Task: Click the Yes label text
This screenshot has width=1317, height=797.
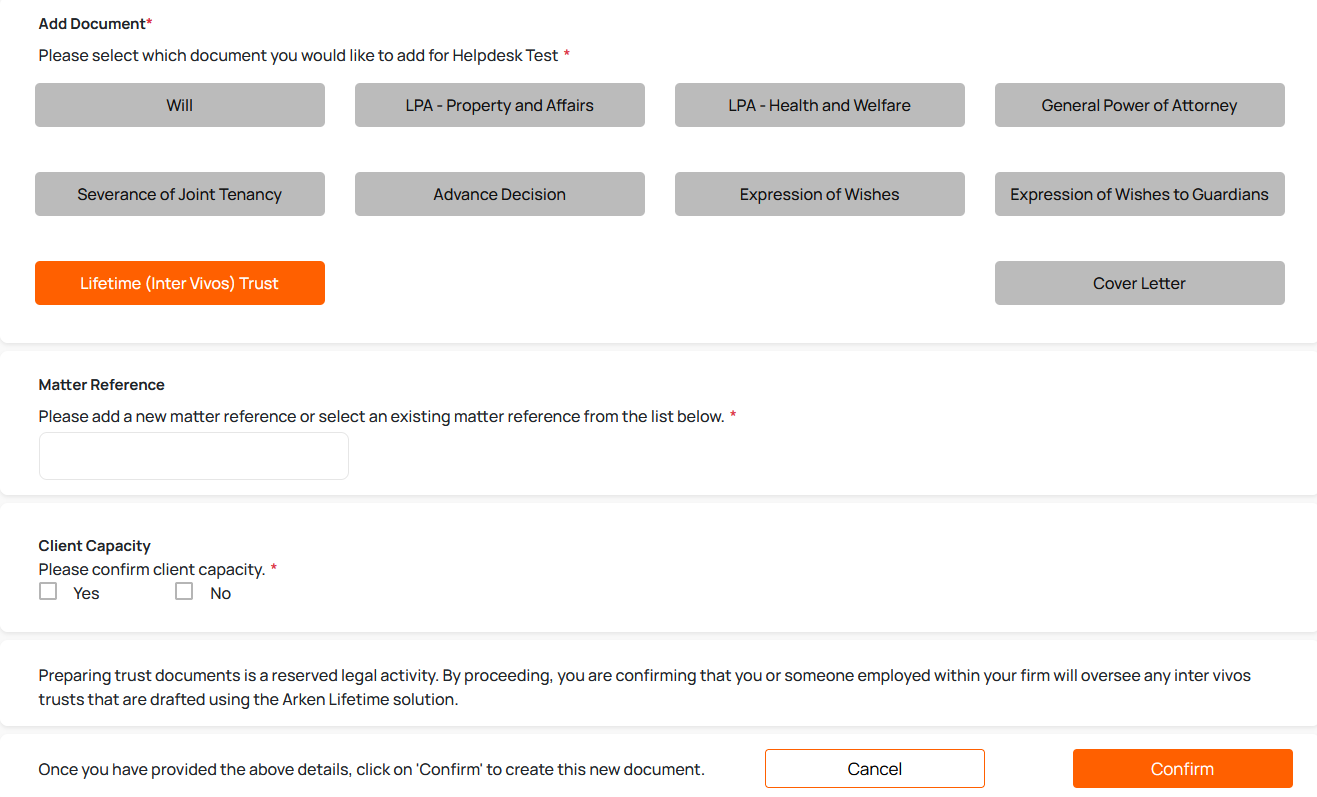Action: click(x=87, y=593)
